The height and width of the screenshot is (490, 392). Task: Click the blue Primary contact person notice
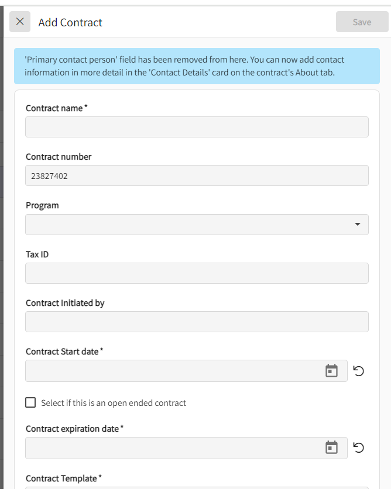(197, 66)
